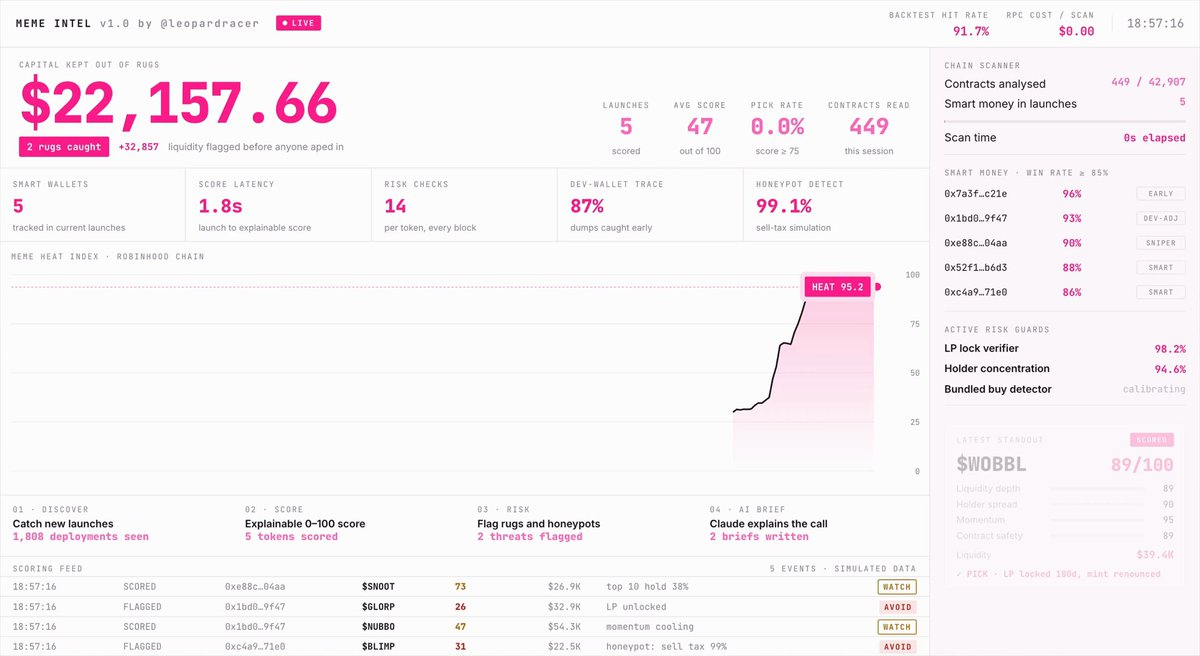The height and width of the screenshot is (656, 1200).
Task: Click the WATCH button for $SNOOT
Action: [x=897, y=586]
